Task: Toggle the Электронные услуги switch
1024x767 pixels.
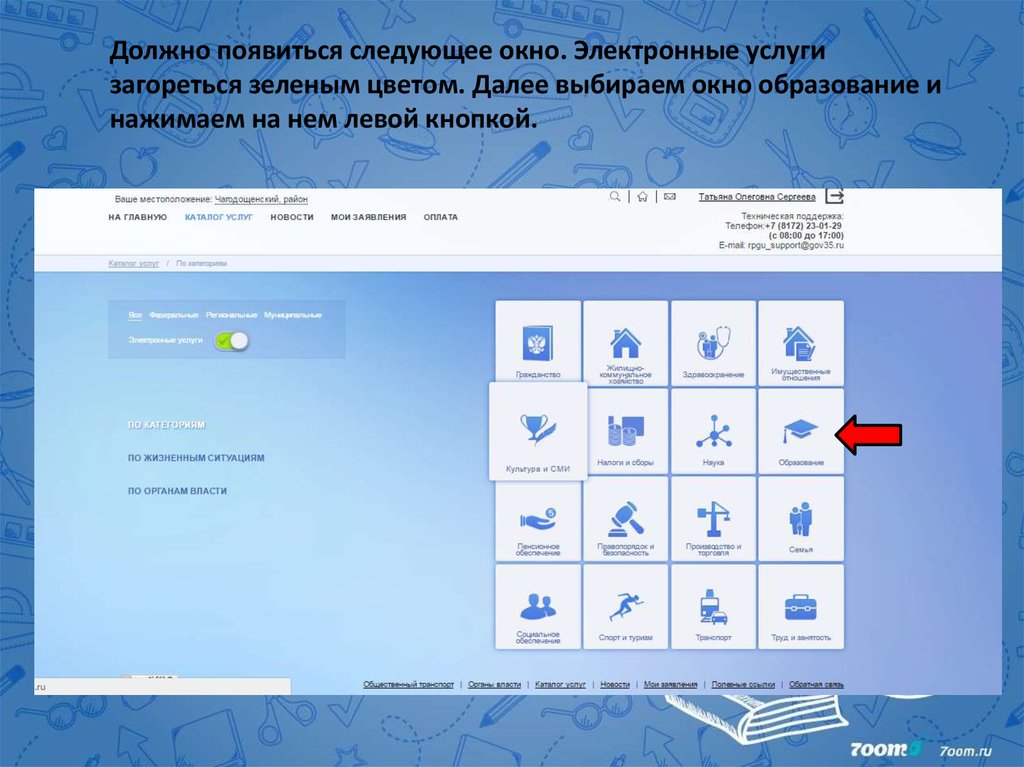Action: 230,341
